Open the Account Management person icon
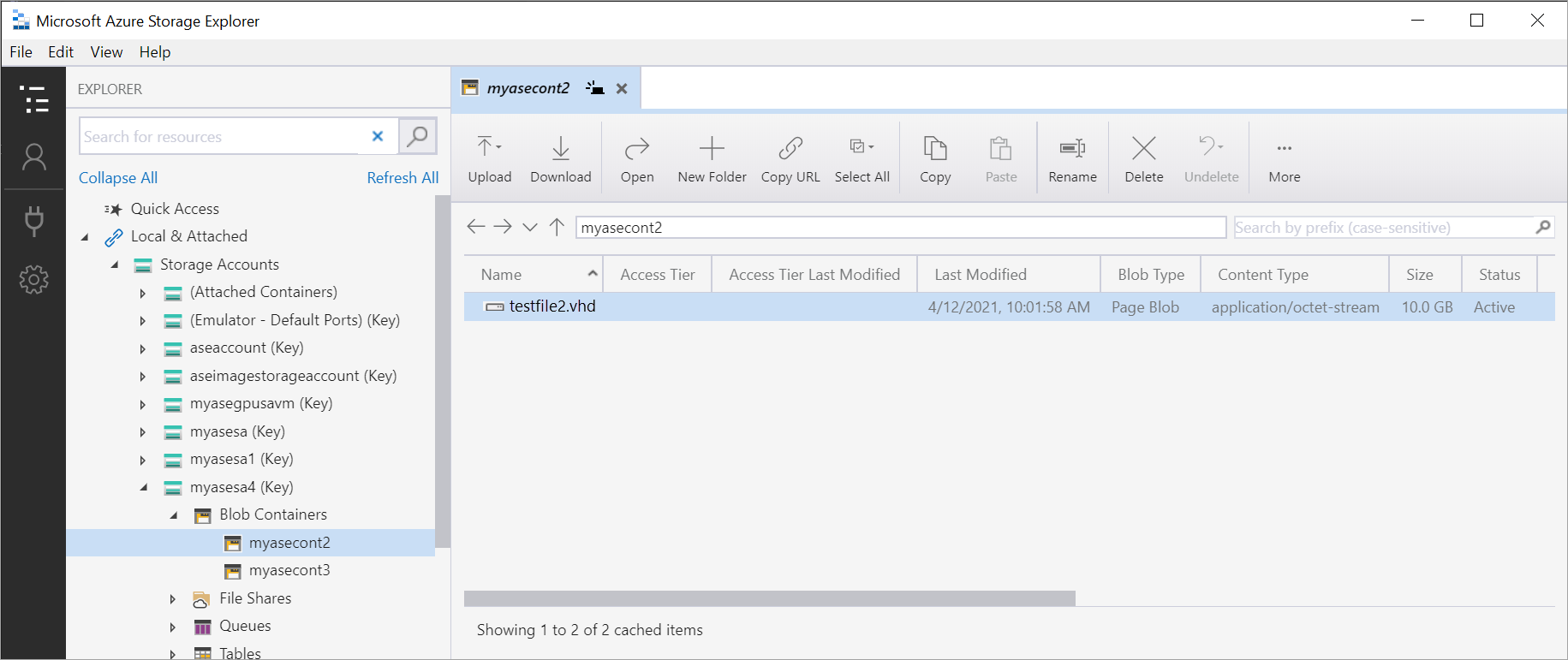This screenshot has height=660, width=1568. (33, 157)
